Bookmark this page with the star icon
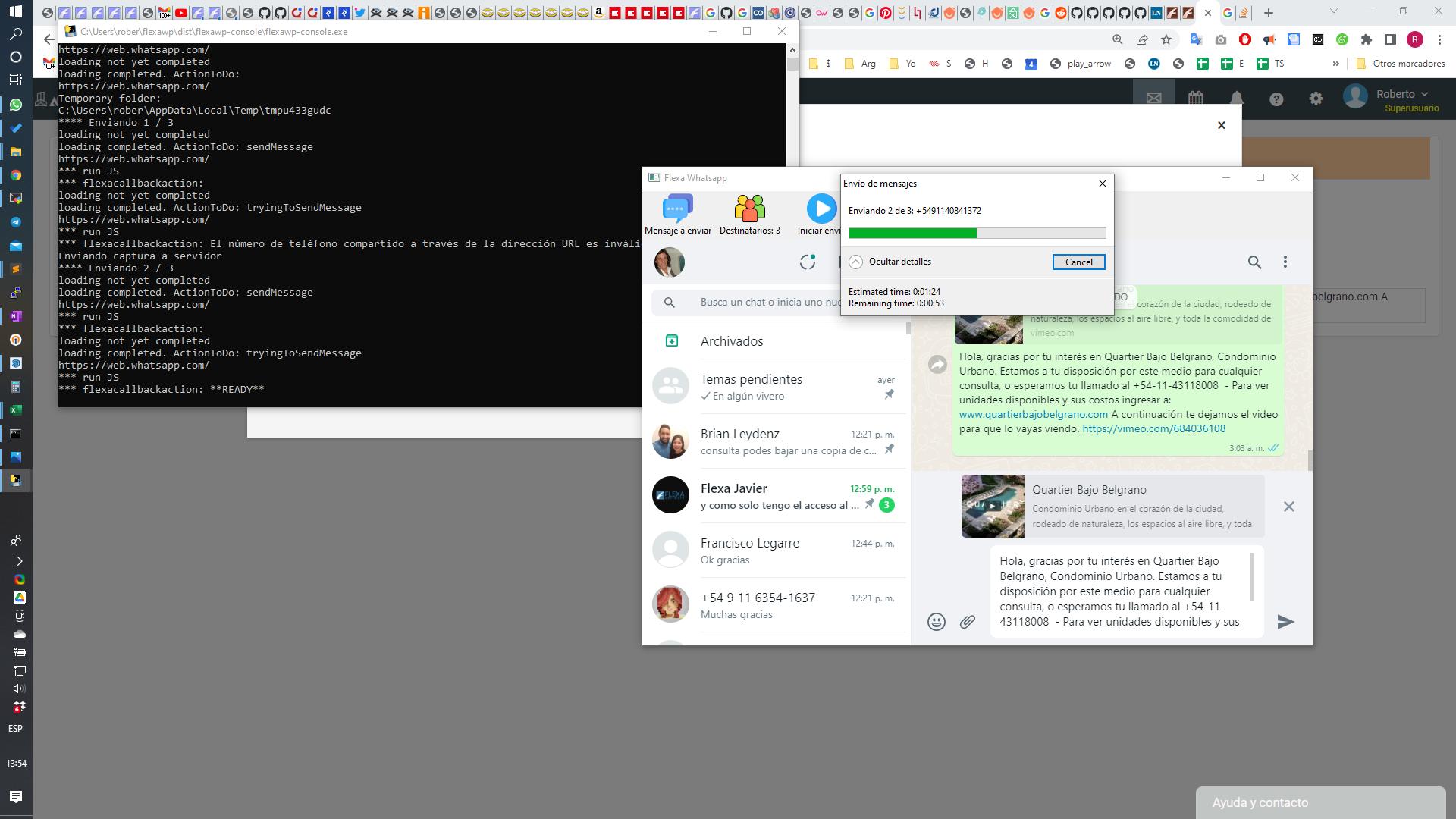This screenshot has width=1456, height=819. 1166,39
